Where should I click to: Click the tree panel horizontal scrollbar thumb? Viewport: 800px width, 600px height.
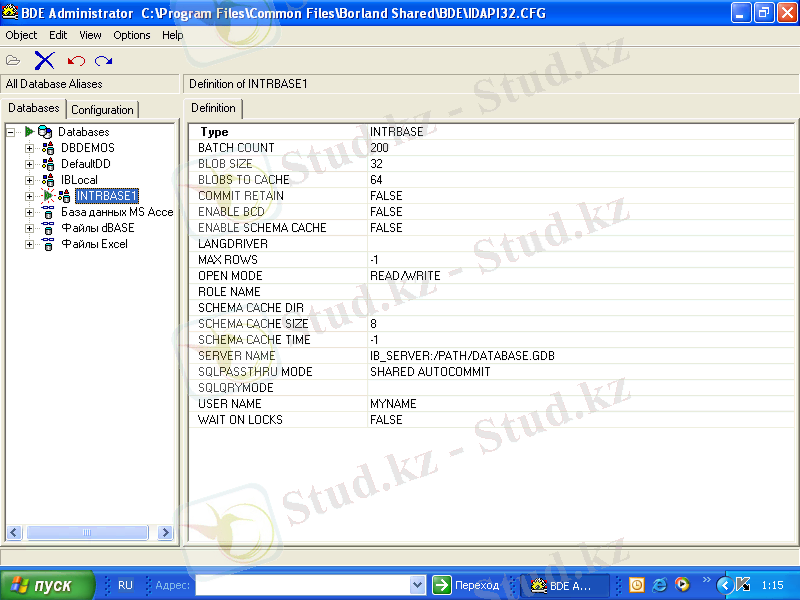coord(87,532)
